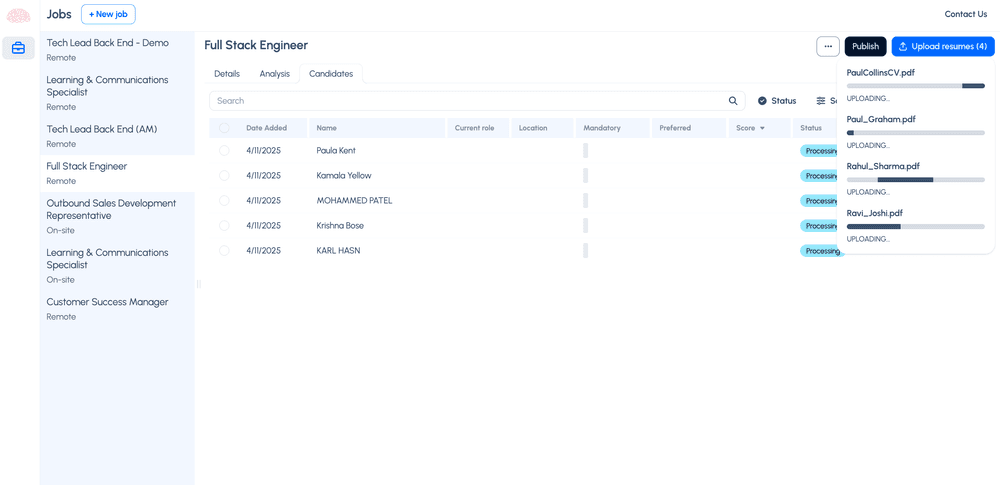Image resolution: width=1000 pixels, height=485 pixels.
Task: Switch to the Details tab
Action: [227, 74]
